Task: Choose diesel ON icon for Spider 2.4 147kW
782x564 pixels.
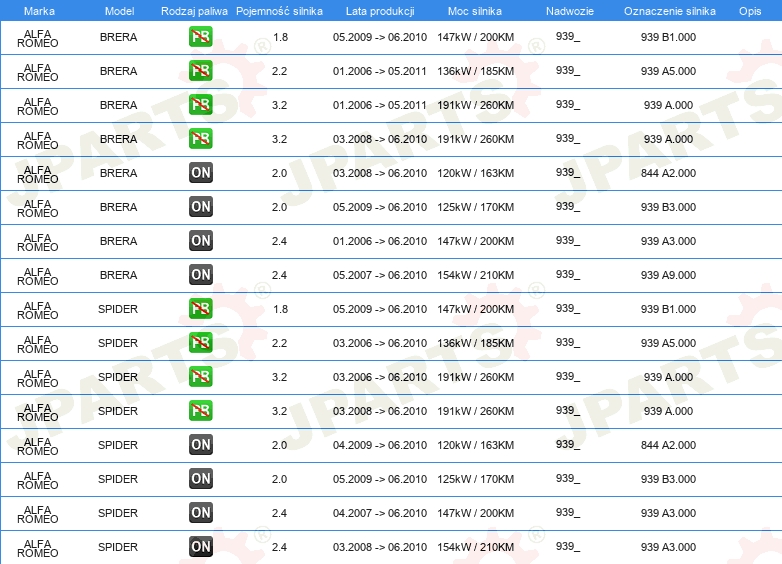Action: tap(200, 512)
